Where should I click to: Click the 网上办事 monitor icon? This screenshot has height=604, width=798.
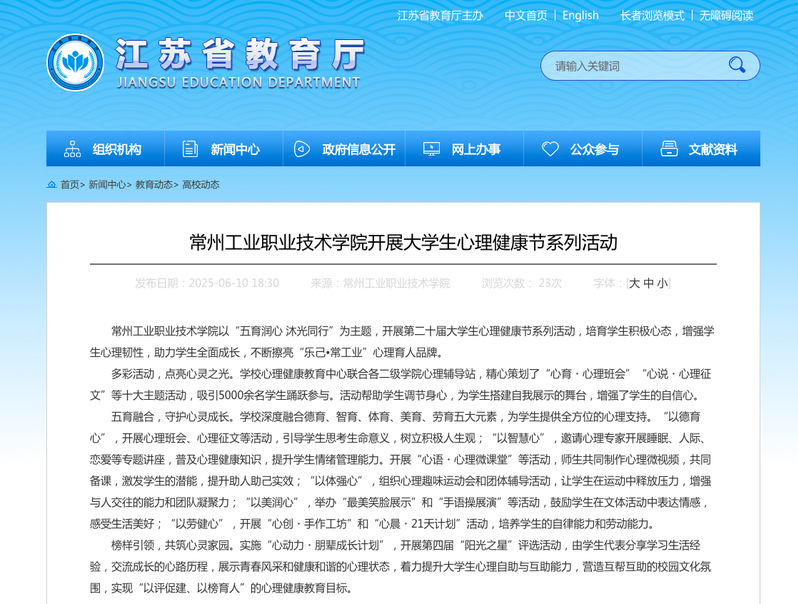pos(431,149)
